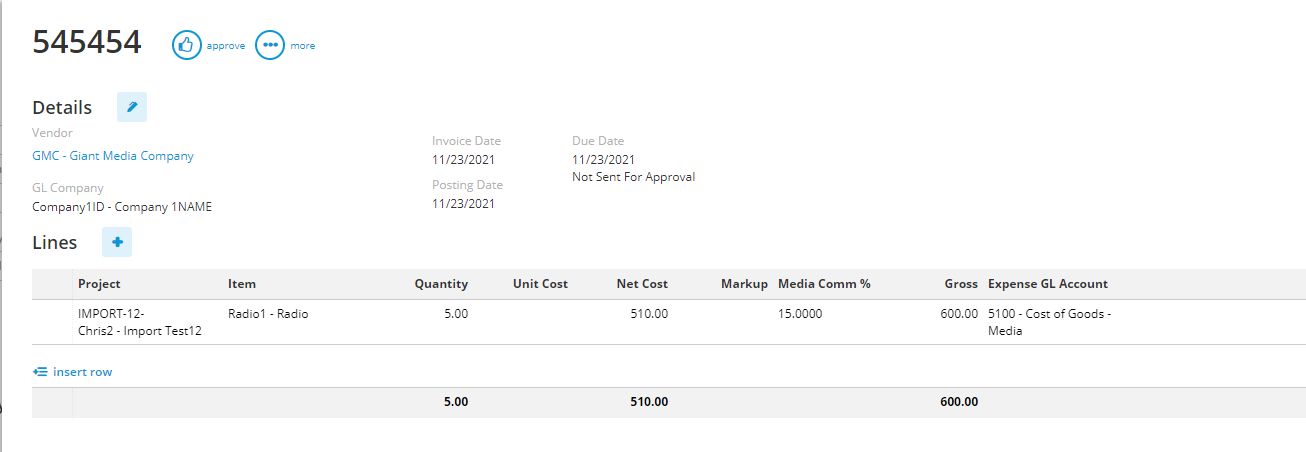Screen dimensions: 1306x452
Task: Select the Unit Cost column header
Action: coord(540,284)
